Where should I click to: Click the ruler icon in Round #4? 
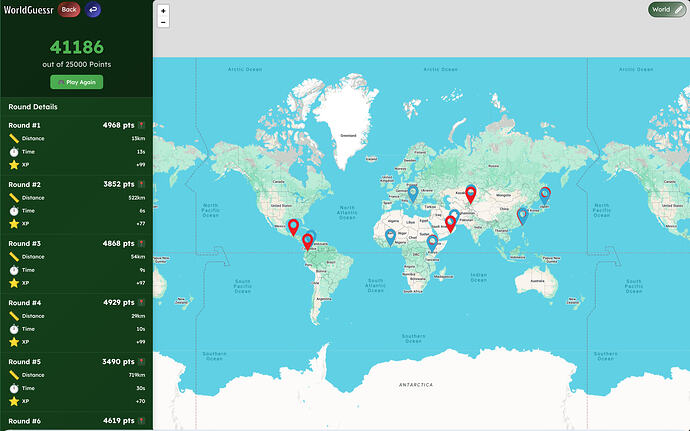[x=14, y=316]
